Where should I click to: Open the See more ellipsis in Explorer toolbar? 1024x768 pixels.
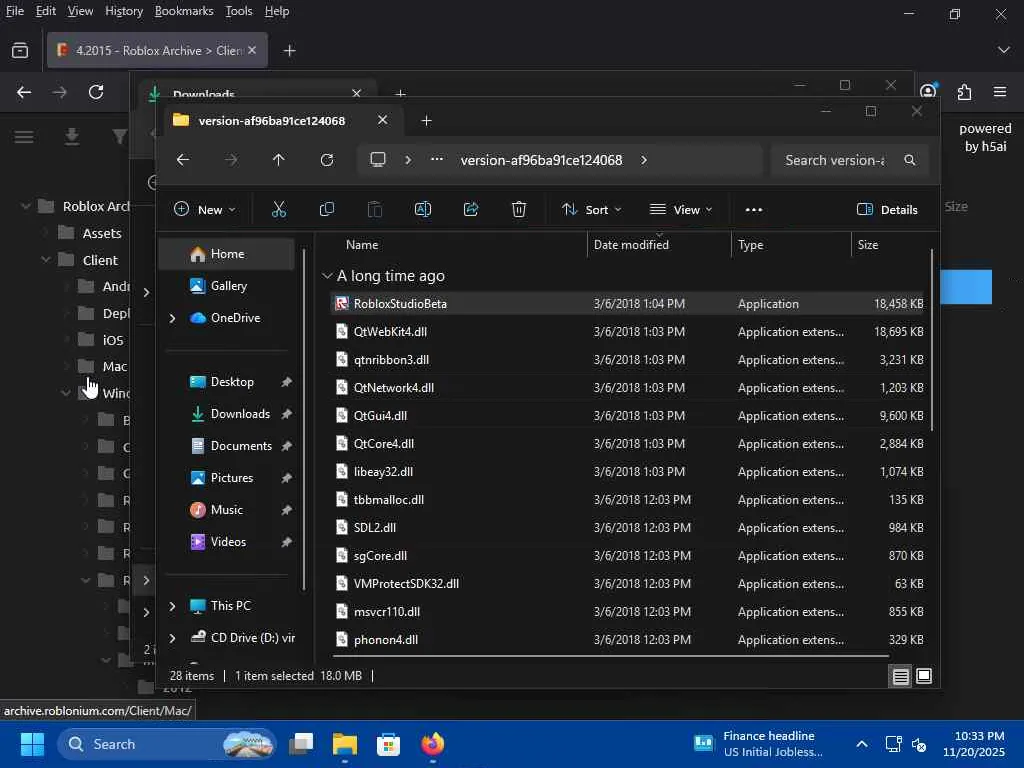point(754,210)
